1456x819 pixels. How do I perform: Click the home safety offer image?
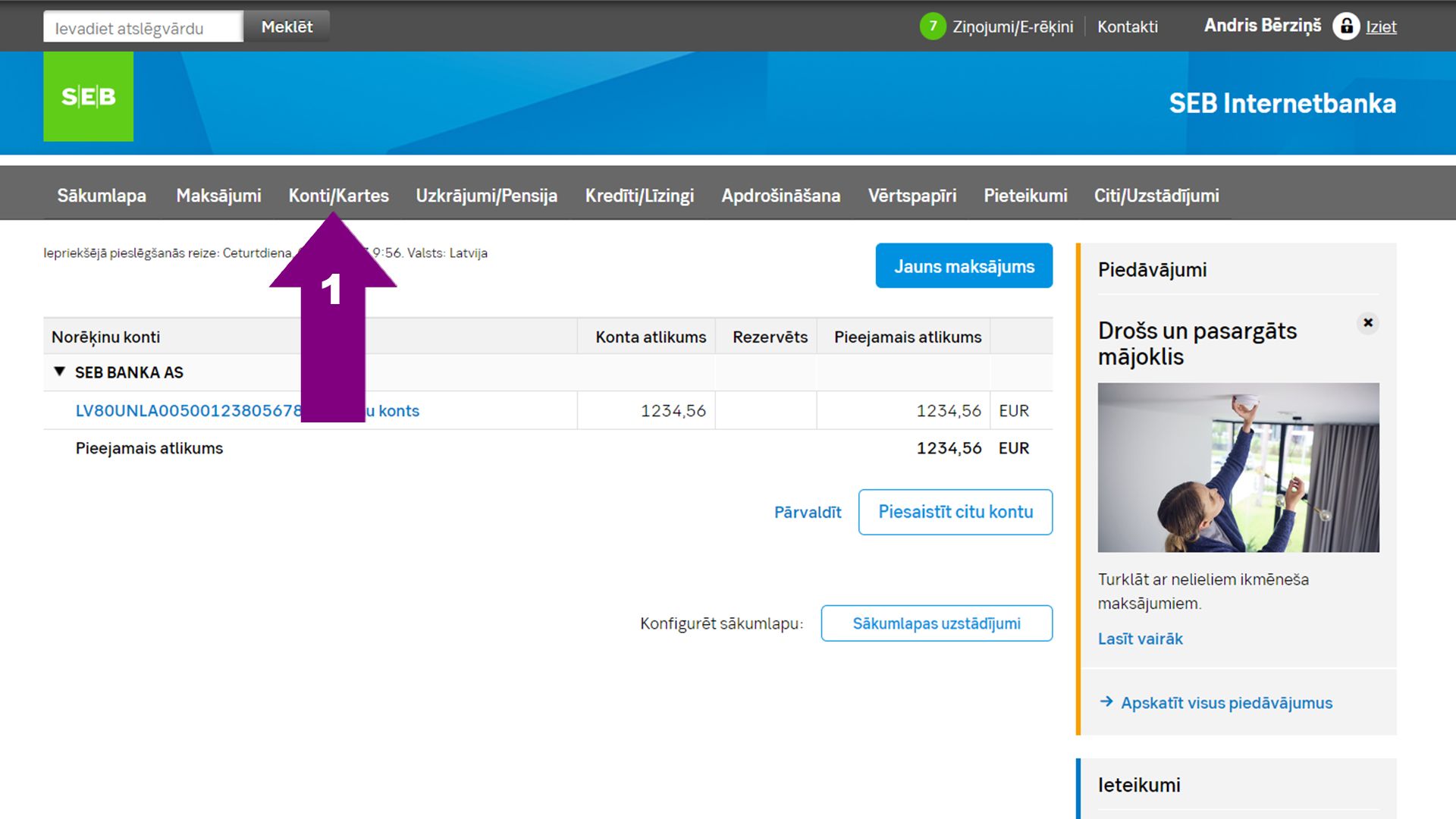pos(1238,467)
